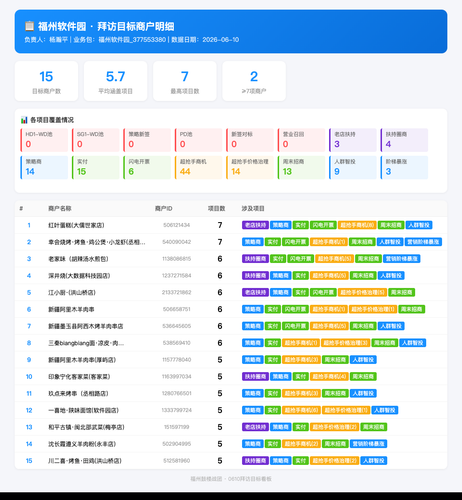Image resolution: width=462 pixels, height=500 pixels.
Task: Select the stat card showing 7 最高项目数
Action: pyautogui.click(x=185, y=81)
